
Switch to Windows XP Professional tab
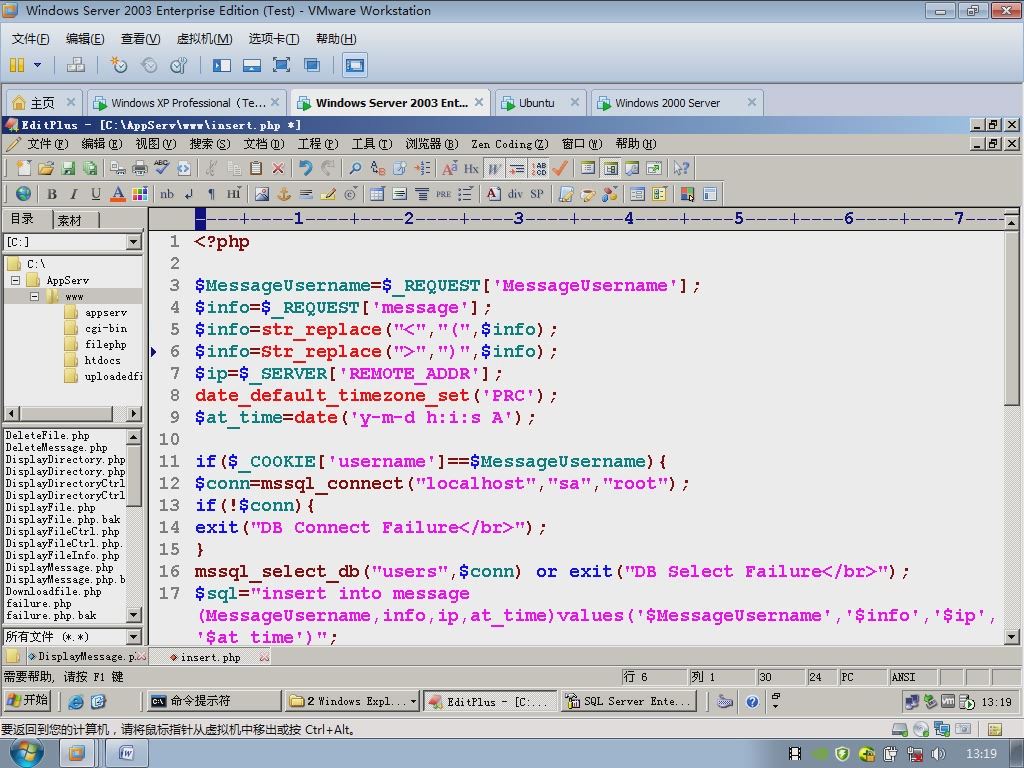(x=187, y=103)
